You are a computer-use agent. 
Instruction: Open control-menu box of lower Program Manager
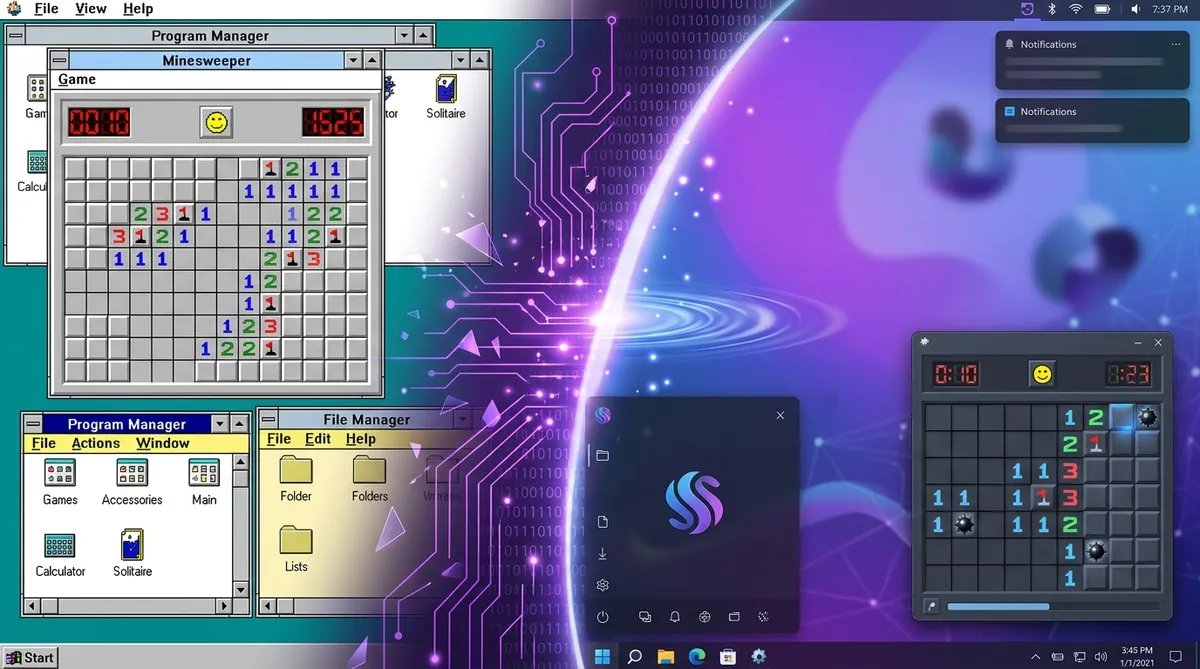point(32,424)
